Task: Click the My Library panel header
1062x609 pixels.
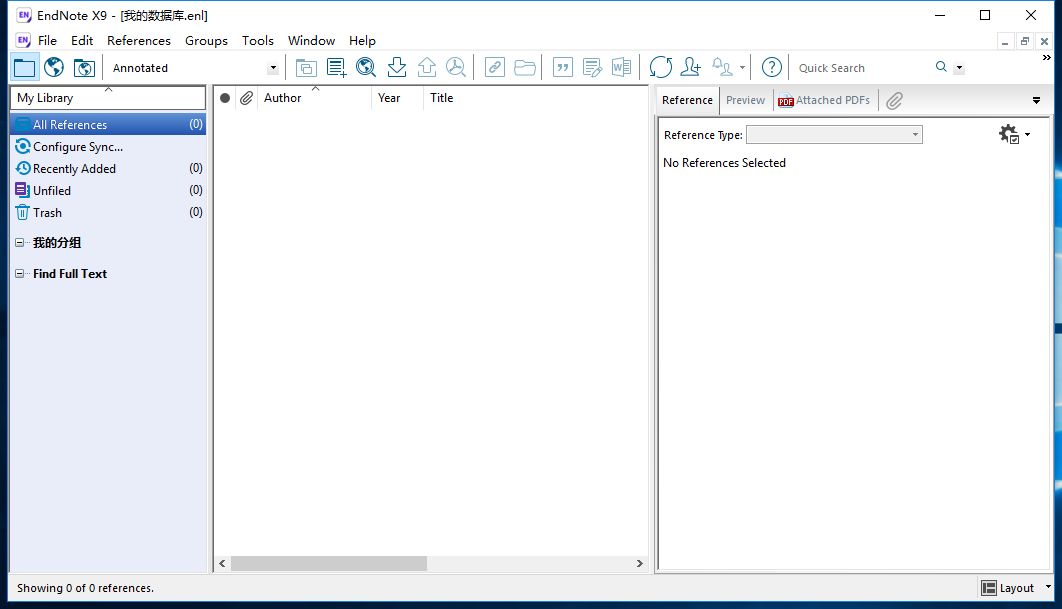Action: (x=108, y=98)
